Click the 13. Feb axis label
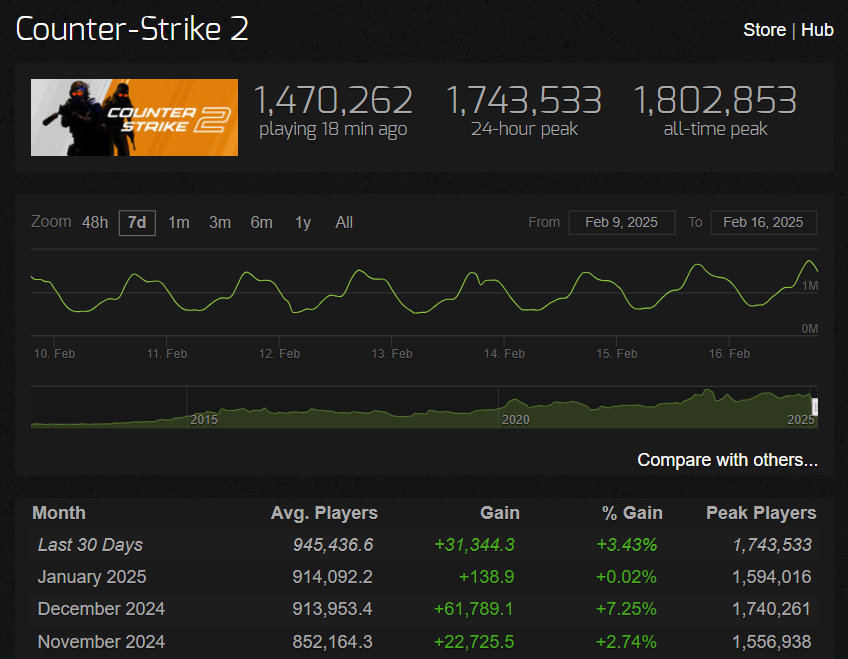 [x=392, y=354]
